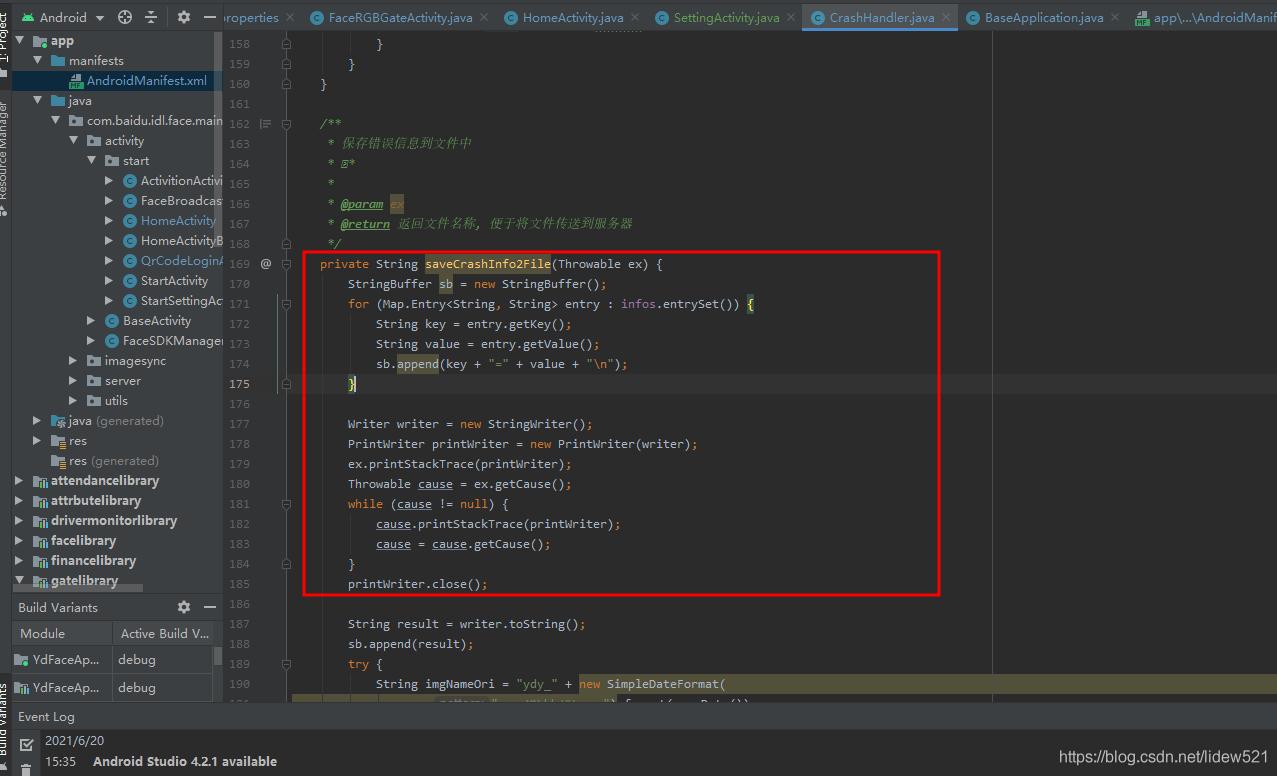The height and width of the screenshot is (776, 1277).
Task: Collapse all nodes in Project tree
Action: pos(150,16)
